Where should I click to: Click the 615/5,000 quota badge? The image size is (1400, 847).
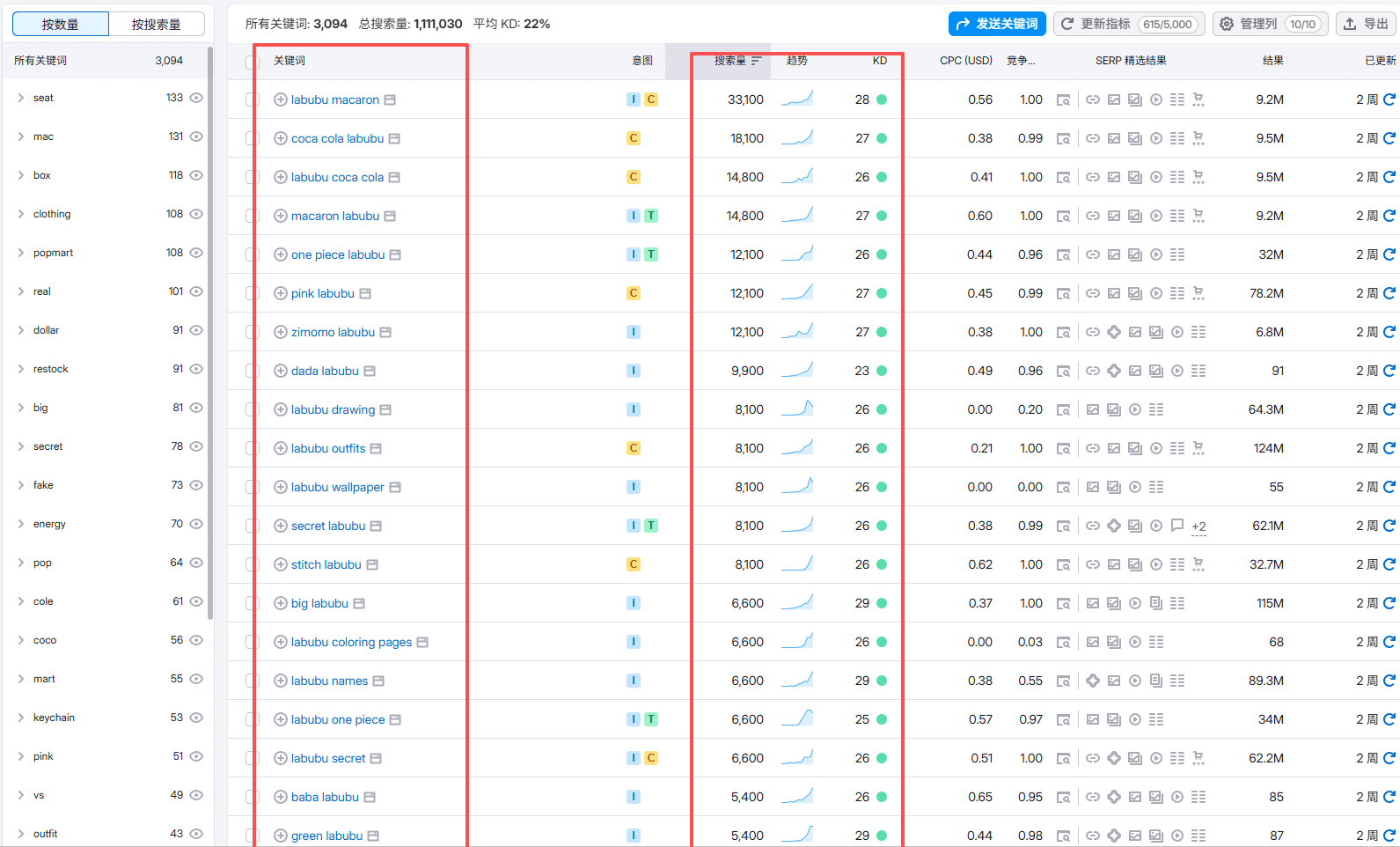coord(1168,25)
